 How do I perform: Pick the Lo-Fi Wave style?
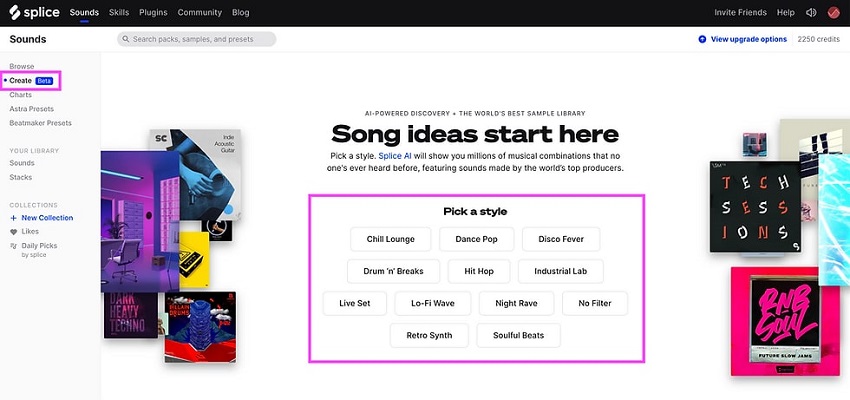[433, 304]
